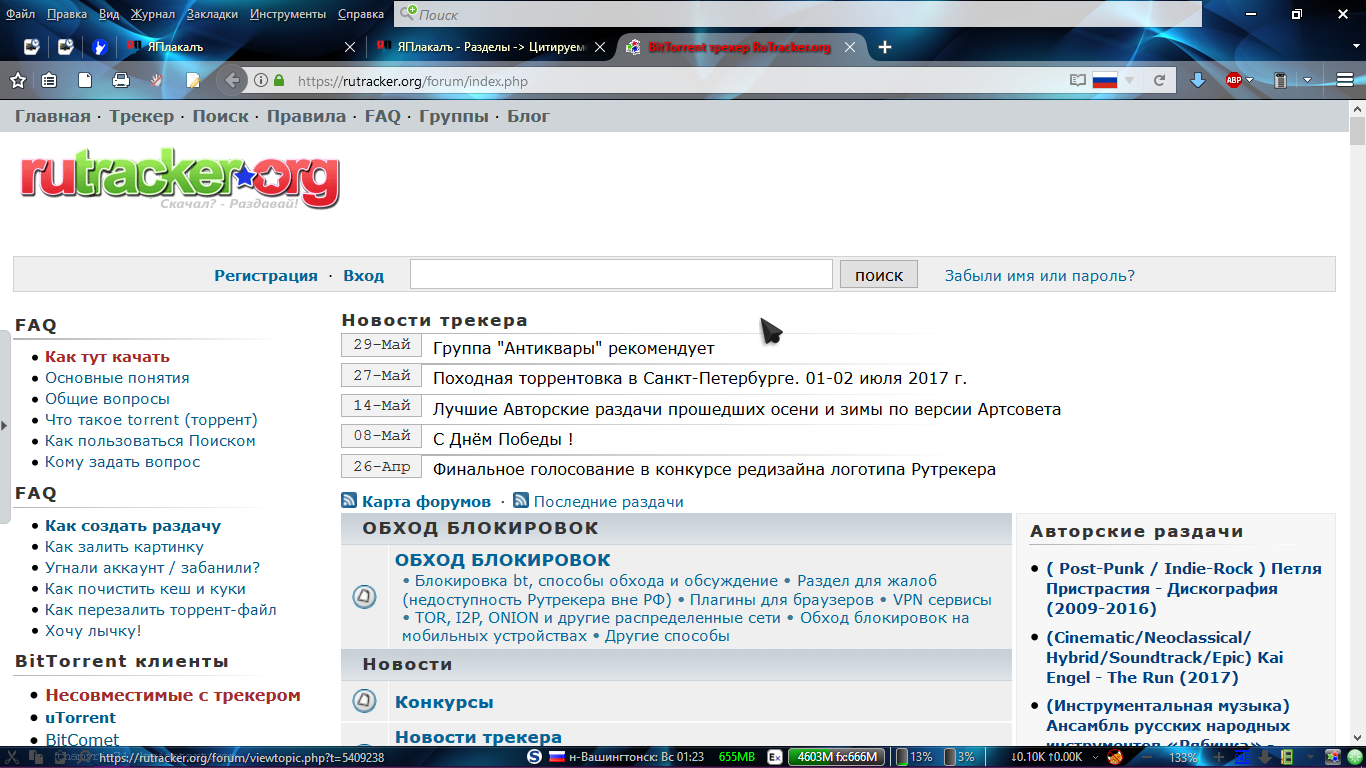
Task: Bookmark this page with the star icon
Action: tap(17, 80)
